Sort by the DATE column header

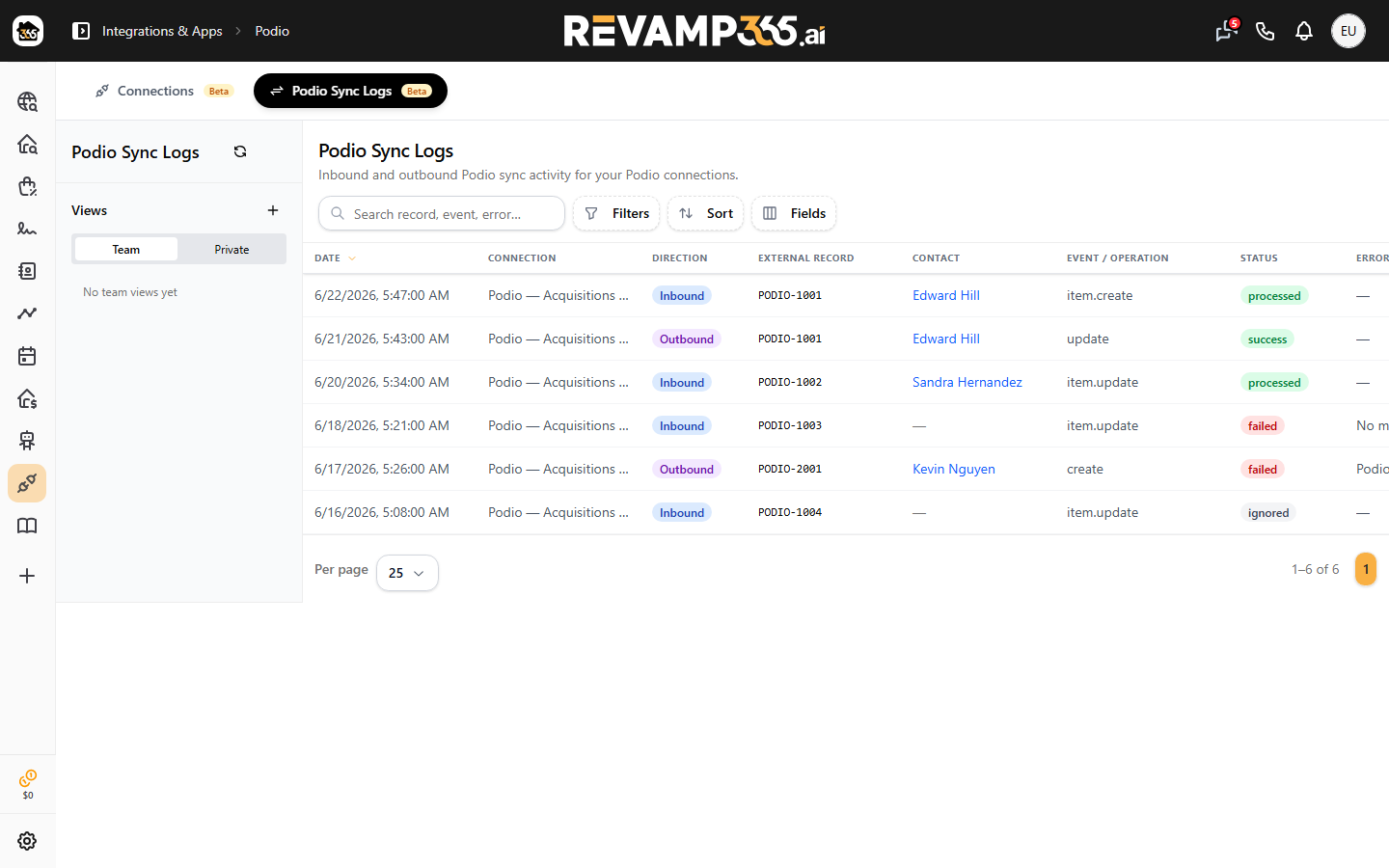coord(335,258)
